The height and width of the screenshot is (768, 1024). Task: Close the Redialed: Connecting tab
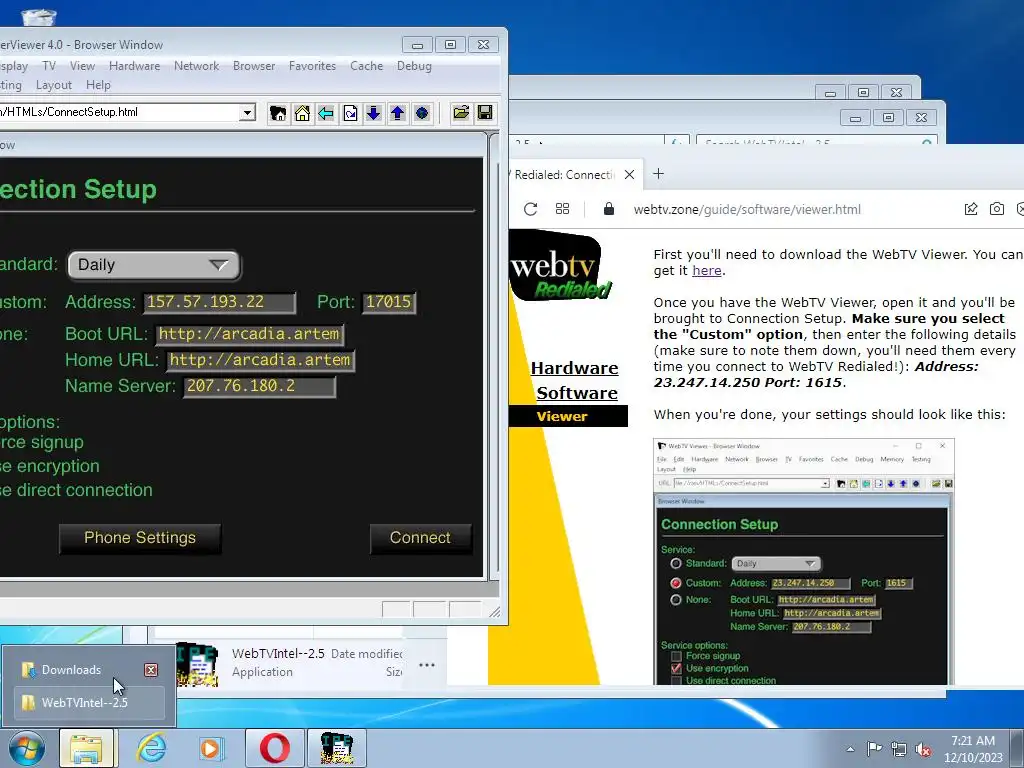(x=629, y=174)
